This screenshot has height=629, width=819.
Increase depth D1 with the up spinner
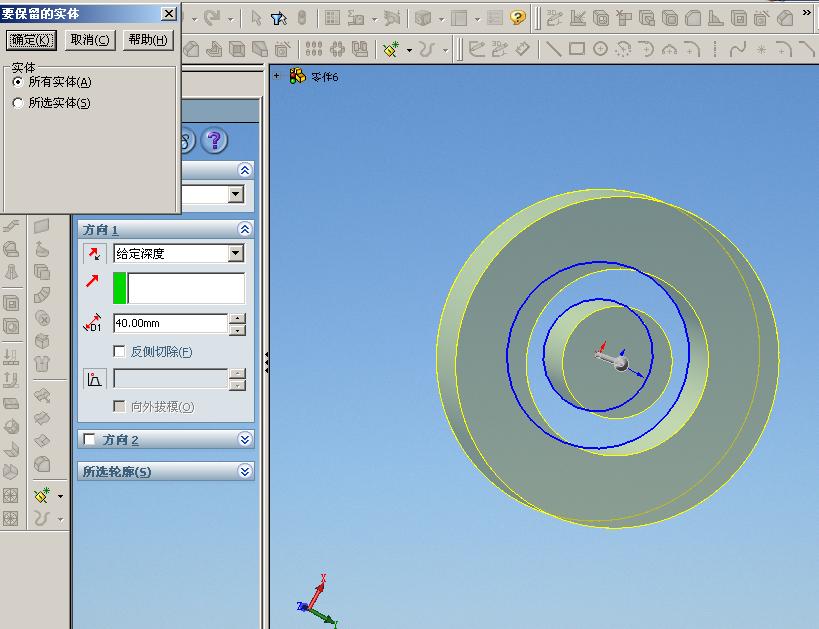coord(238,318)
